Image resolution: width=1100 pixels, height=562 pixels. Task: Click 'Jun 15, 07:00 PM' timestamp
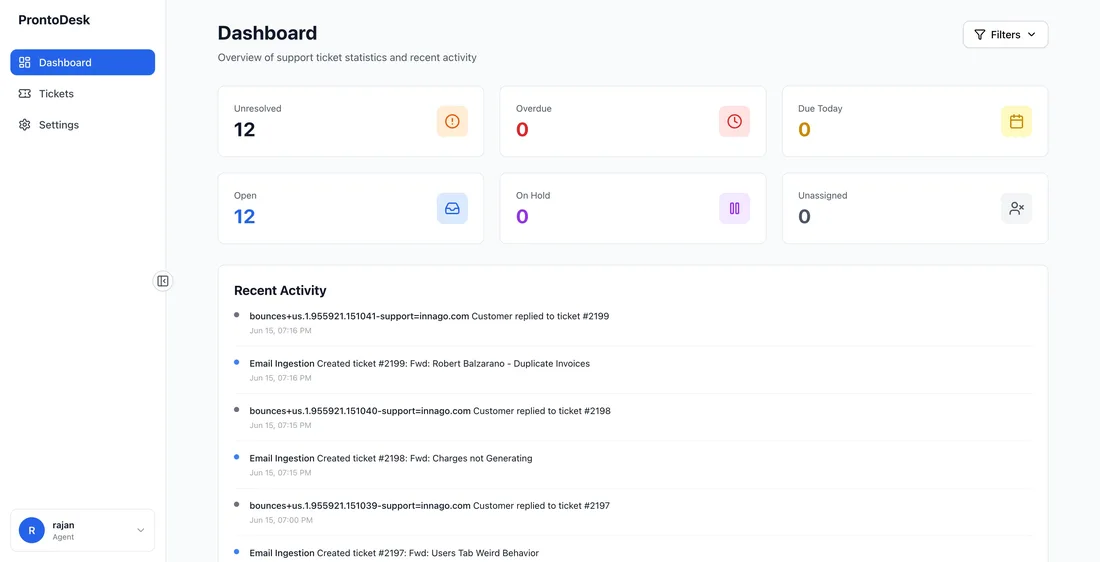(281, 520)
